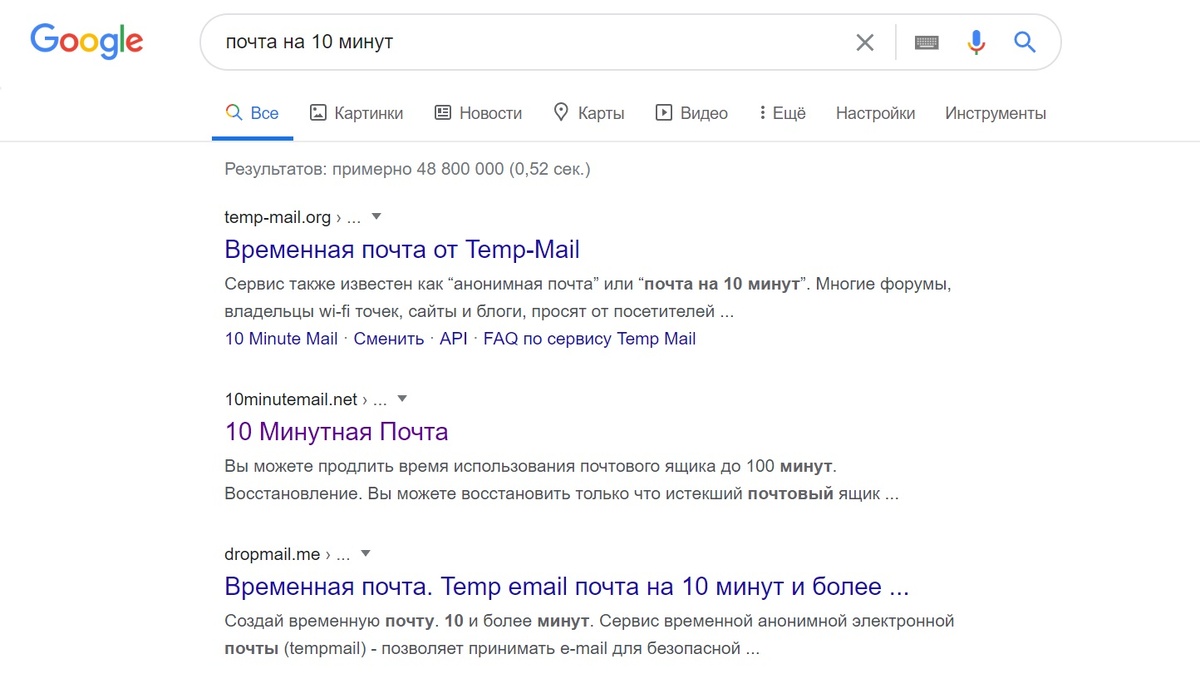
Task: Click the Карты pin icon
Action: (561, 112)
